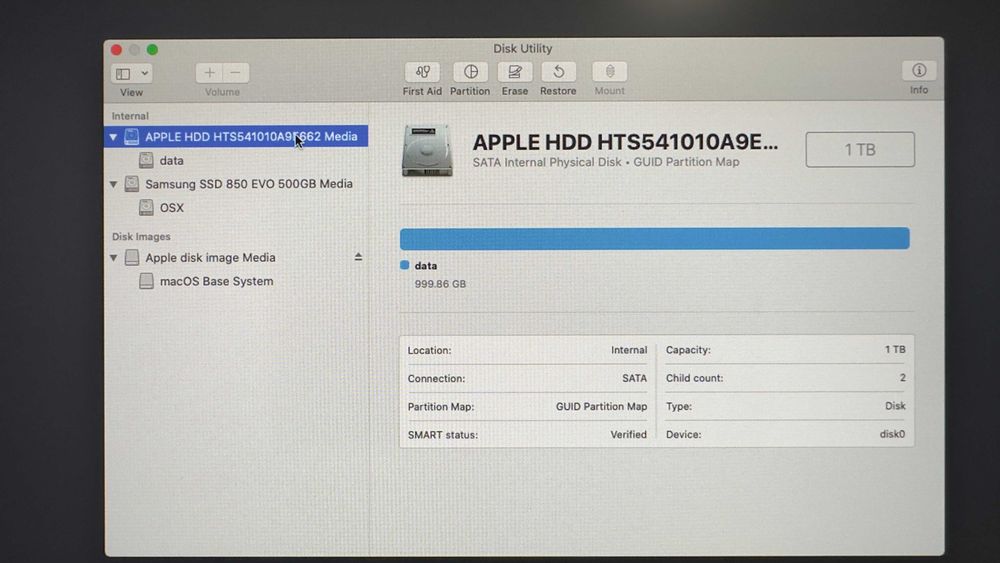Viewport: 1000px width, 563px height.
Task: Click the Erase toolbar icon
Action: (x=515, y=72)
